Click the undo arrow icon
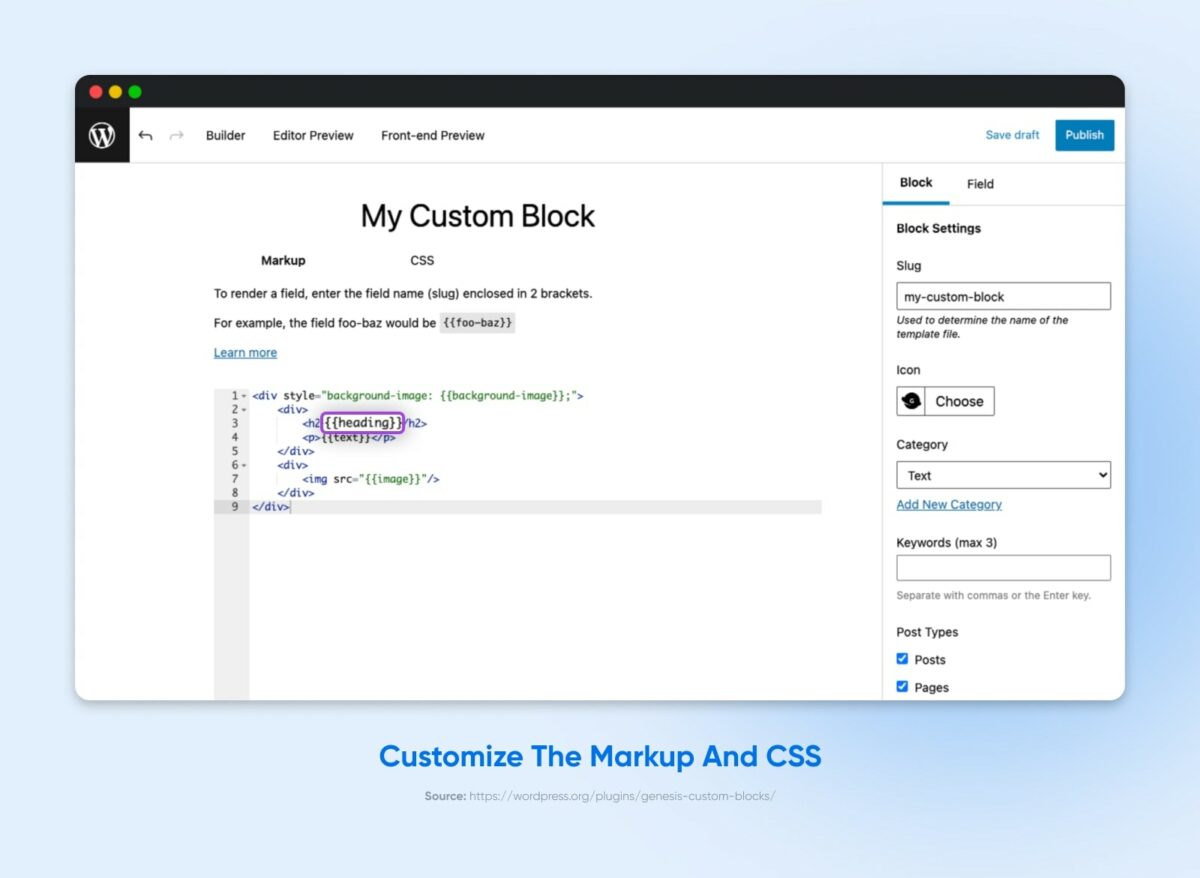Viewport: 1200px width, 878px height. [x=146, y=134]
